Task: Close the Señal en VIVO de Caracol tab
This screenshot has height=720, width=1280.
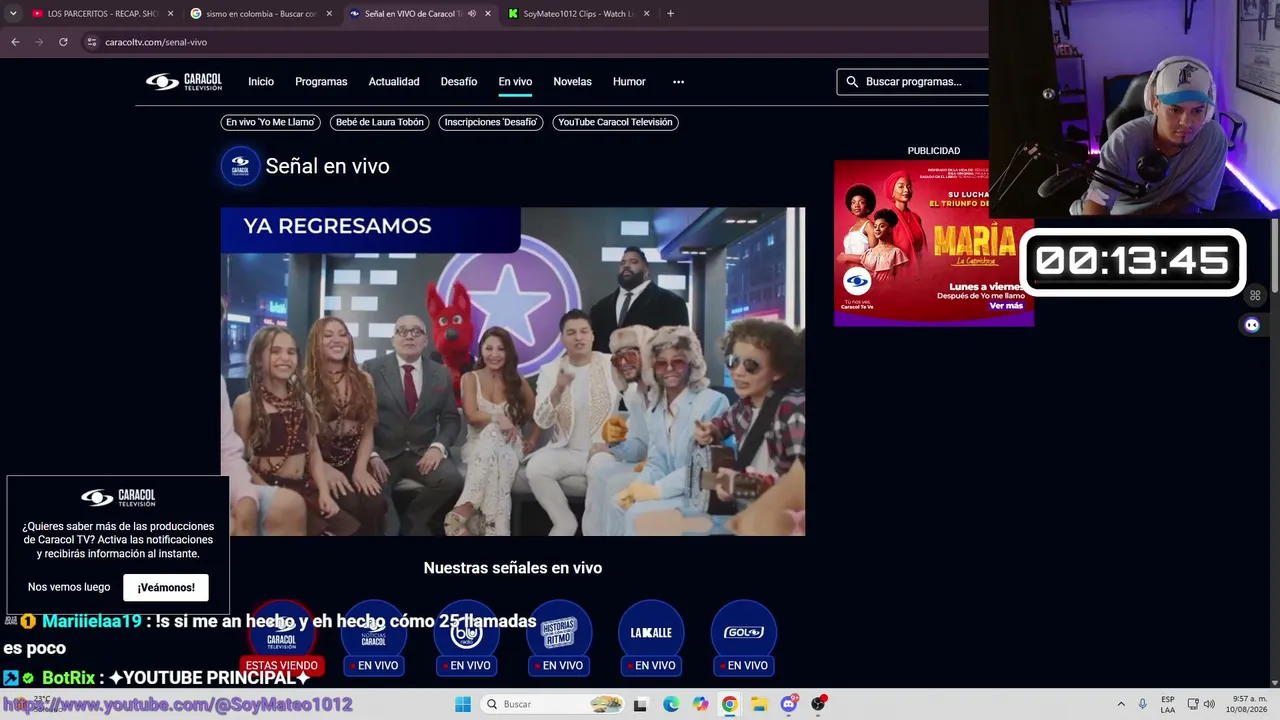Action: point(488,14)
